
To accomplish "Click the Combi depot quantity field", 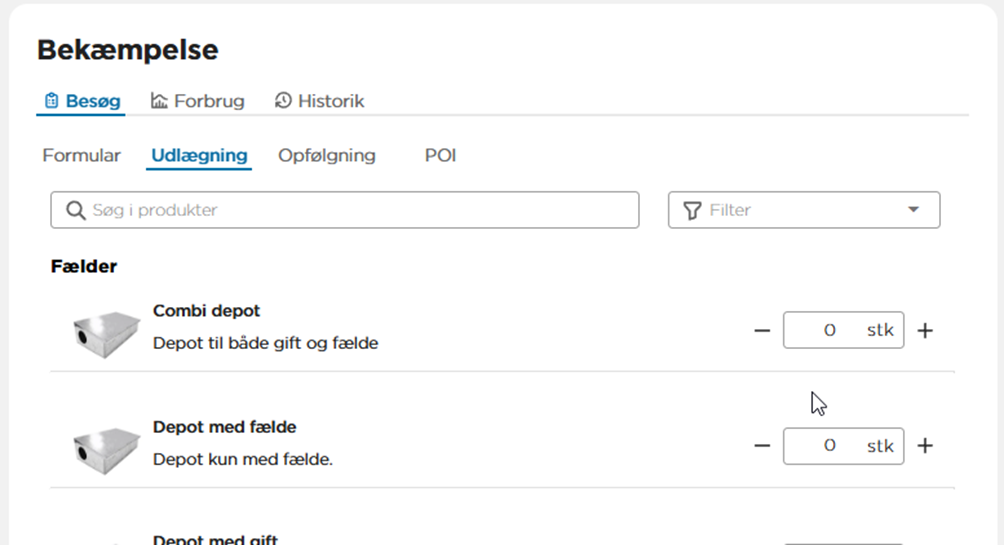I will click(x=828, y=330).
